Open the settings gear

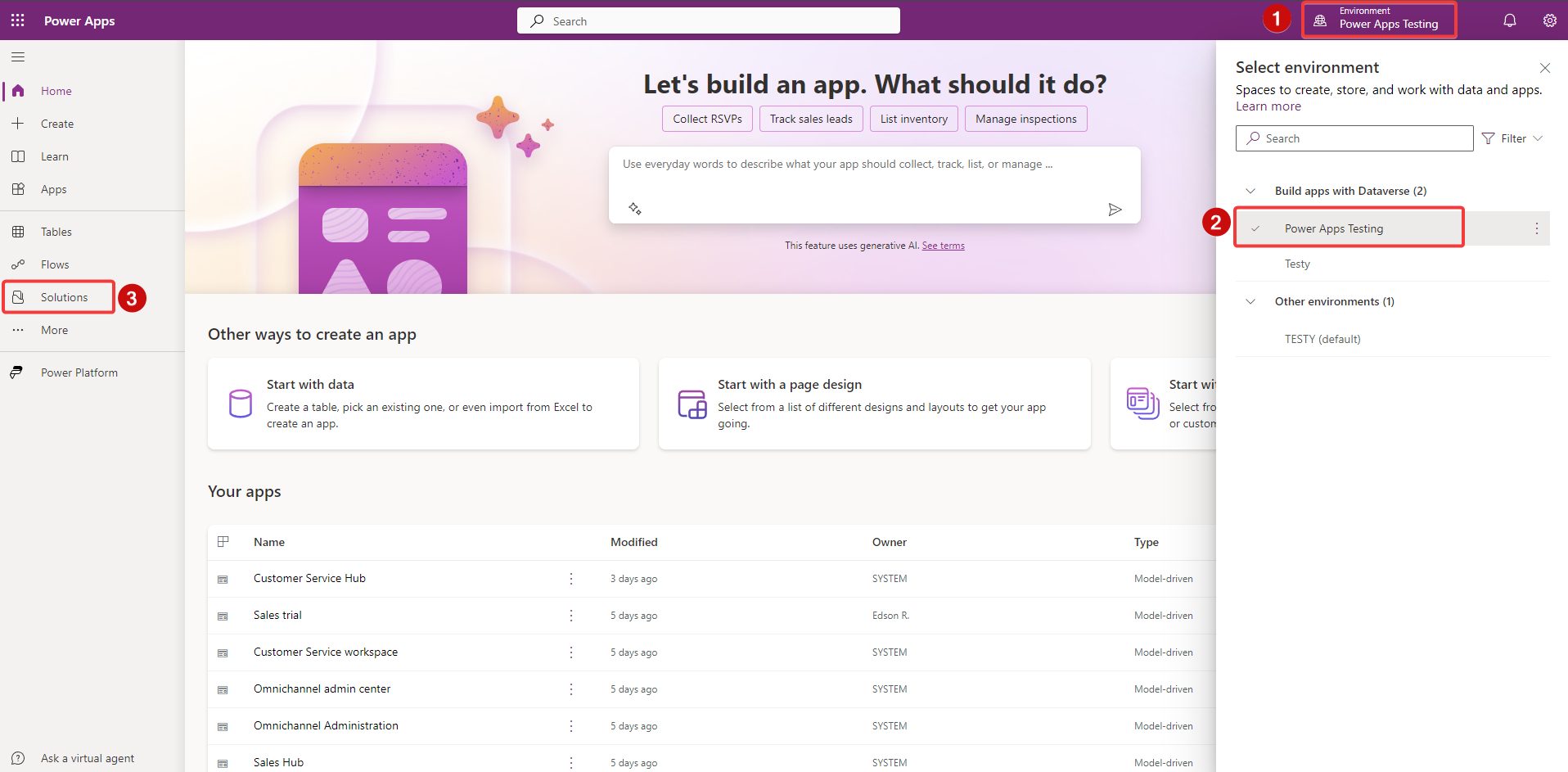[1550, 20]
